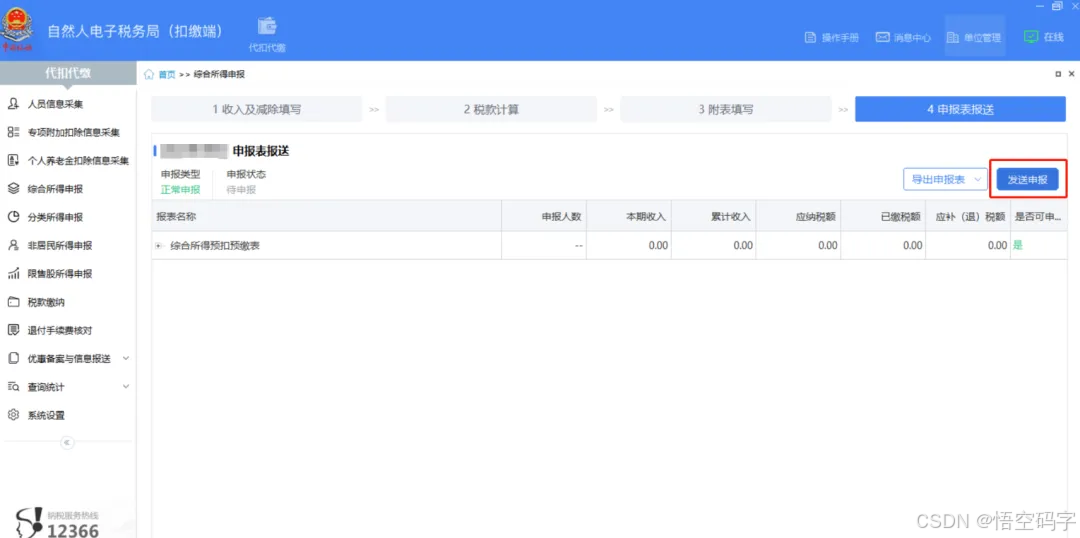Click the 个人养老金扣除信息采集 icon

pyautogui.click(x=12, y=161)
